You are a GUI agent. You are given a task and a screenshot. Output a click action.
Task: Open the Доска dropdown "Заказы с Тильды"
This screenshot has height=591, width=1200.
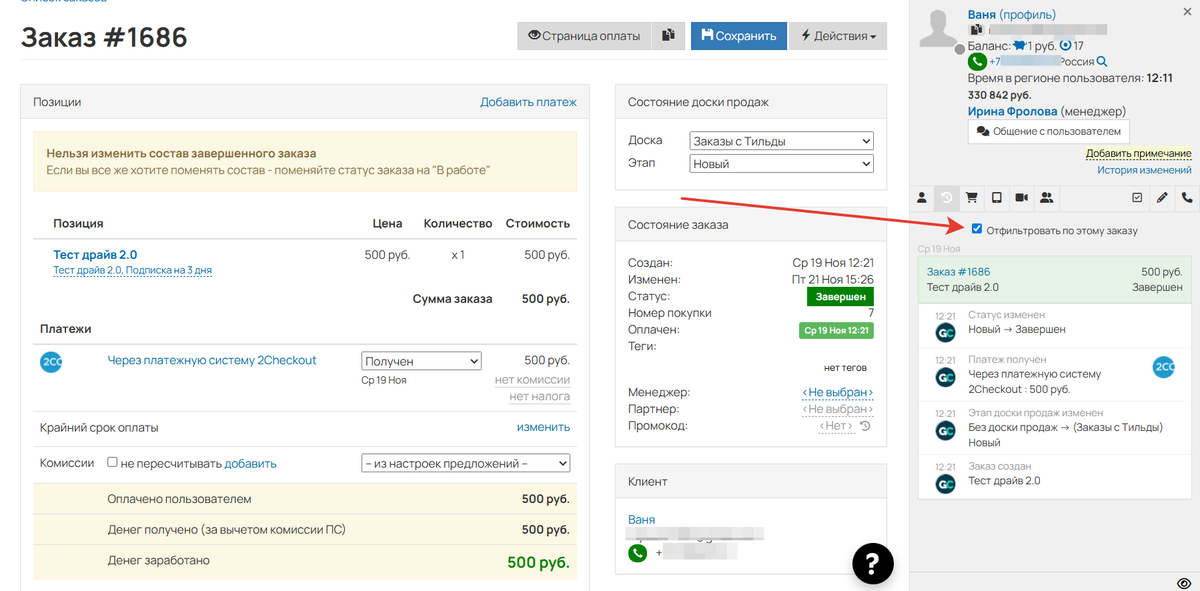click(x=781, y=141)
